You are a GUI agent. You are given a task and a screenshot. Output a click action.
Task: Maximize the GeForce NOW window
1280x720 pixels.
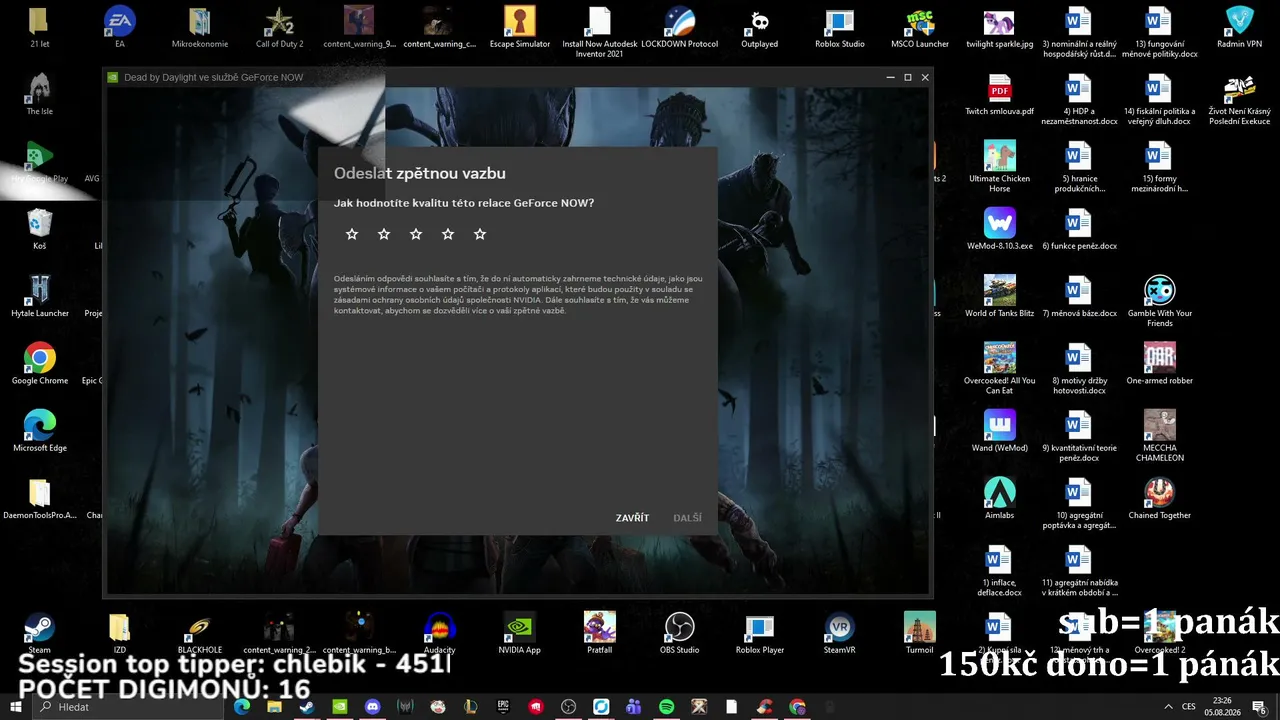(x=908, y=77)
